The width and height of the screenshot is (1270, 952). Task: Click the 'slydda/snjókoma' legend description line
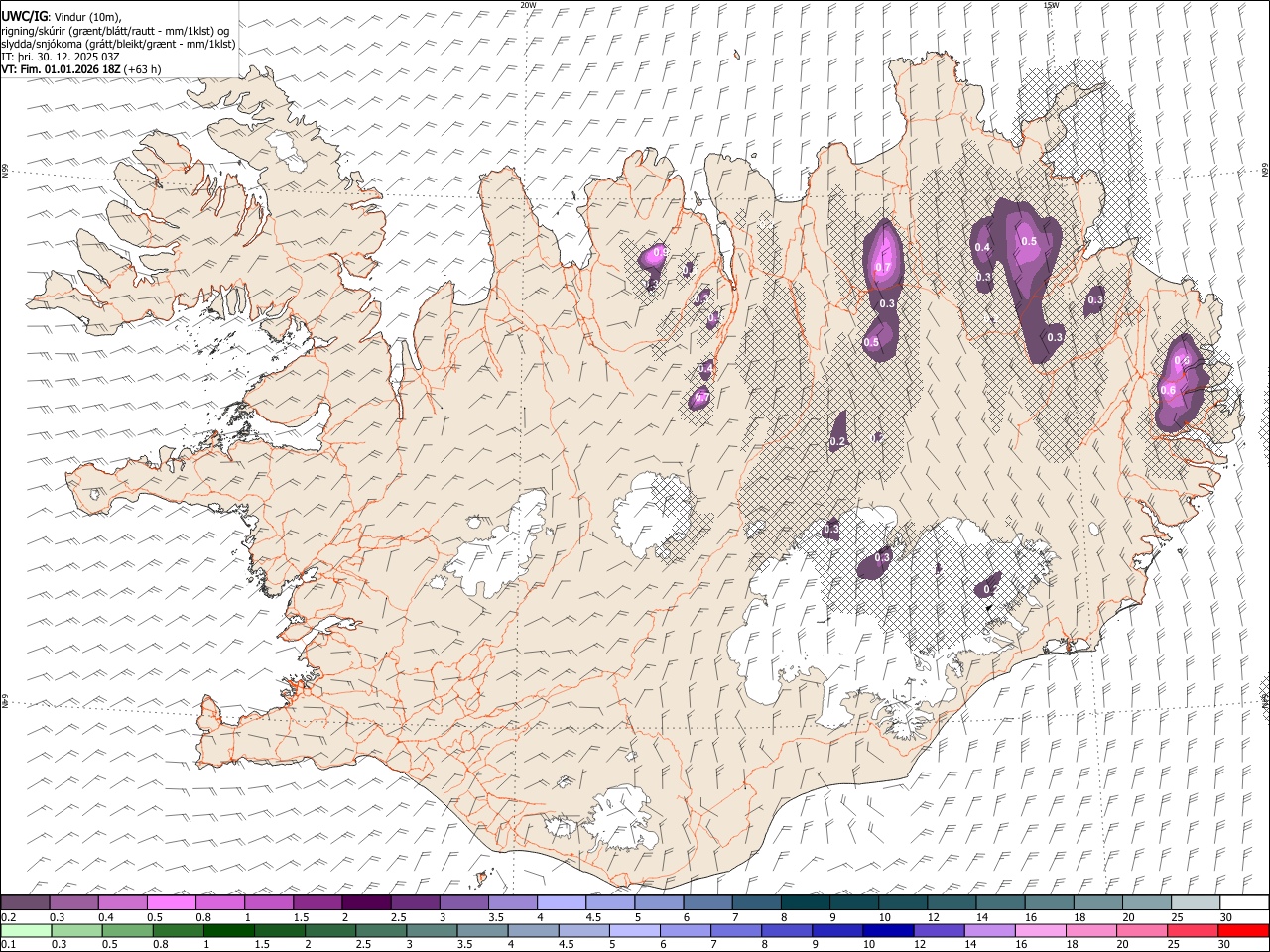click(x=118, y=44)
